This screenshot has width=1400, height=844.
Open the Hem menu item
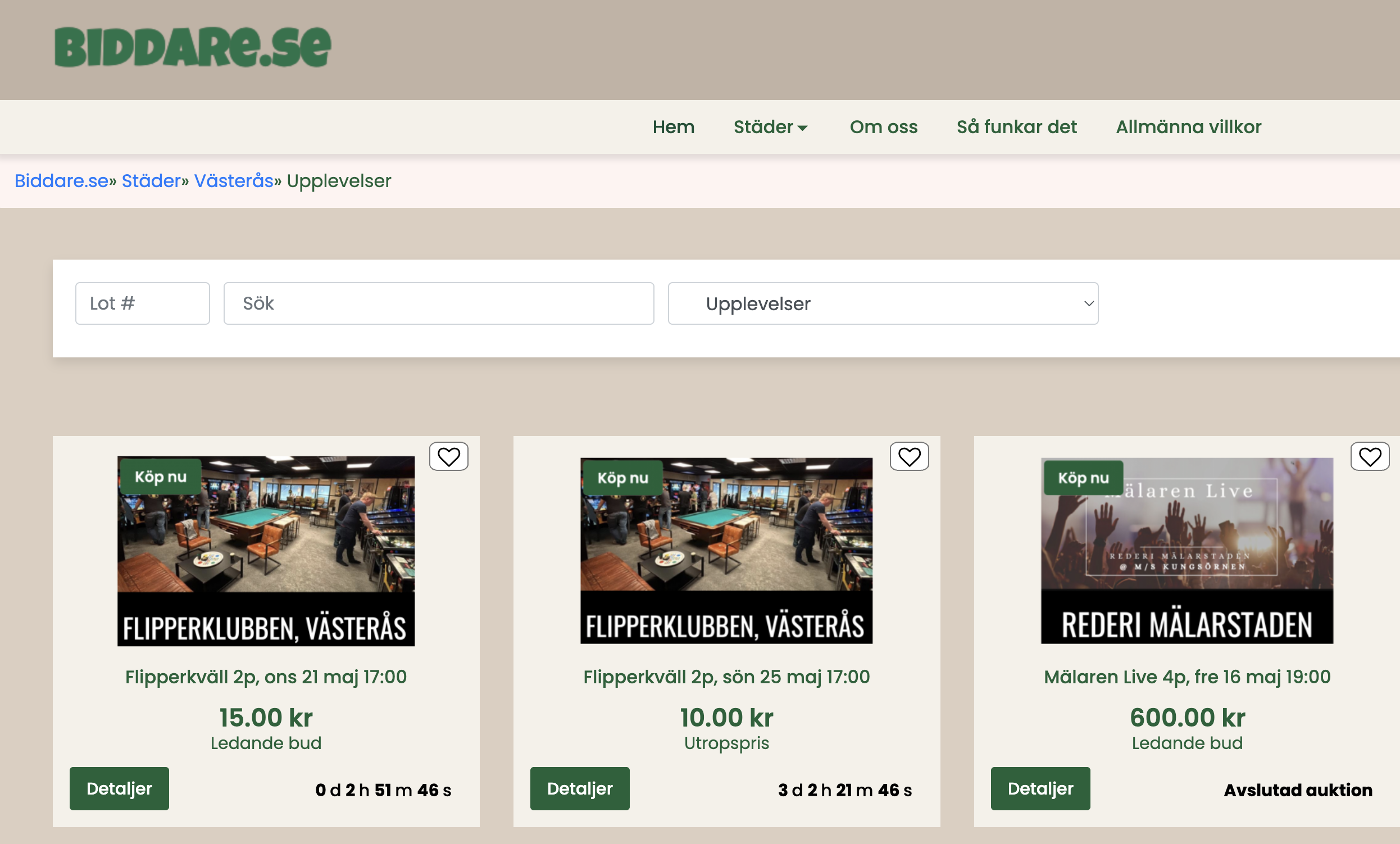coord(673,127)
